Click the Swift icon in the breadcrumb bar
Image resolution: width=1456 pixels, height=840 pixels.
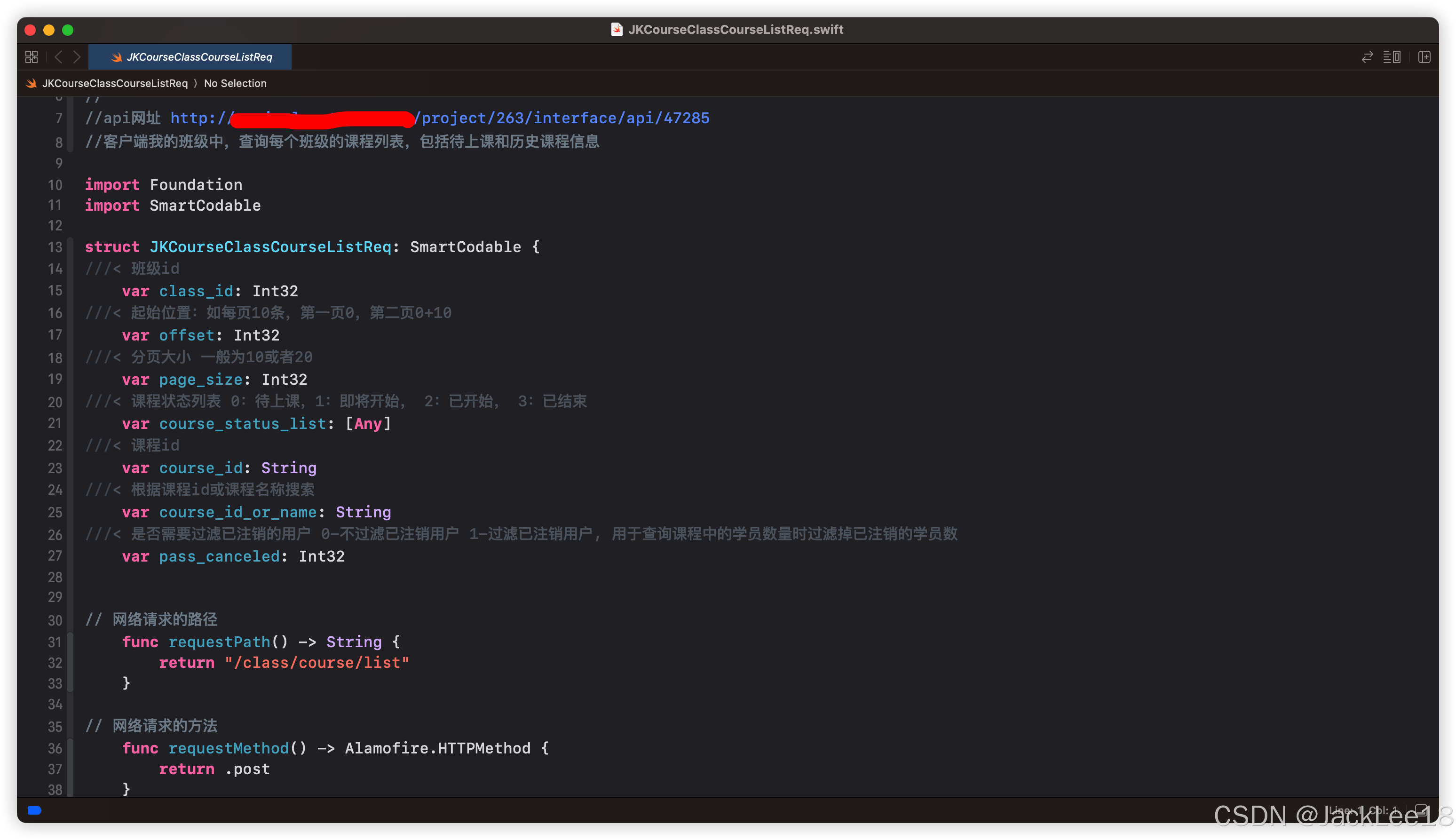(30, 83)
